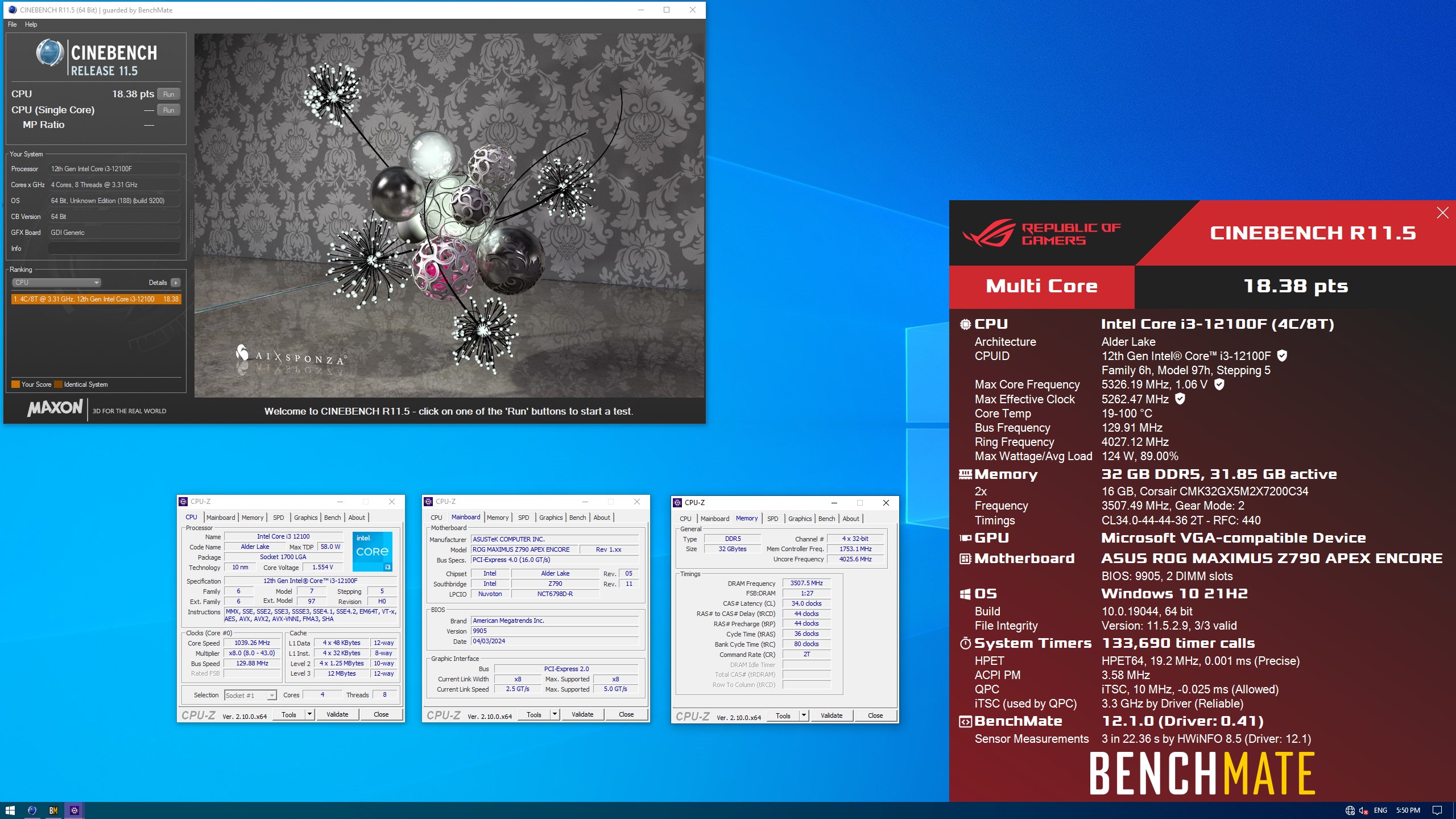Click the Identical System legend swatch
The image size is (1456, 819).
(58, 384)
